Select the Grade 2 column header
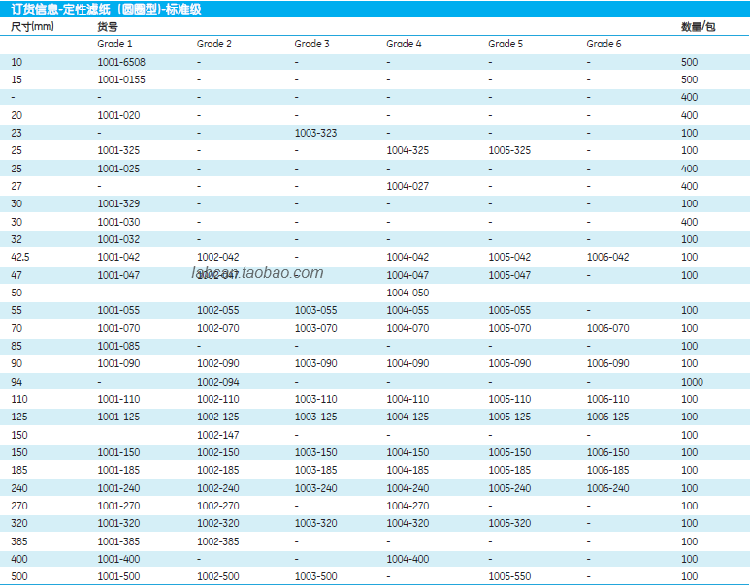Viewport: 750px width, 586px height. (214, 44)
